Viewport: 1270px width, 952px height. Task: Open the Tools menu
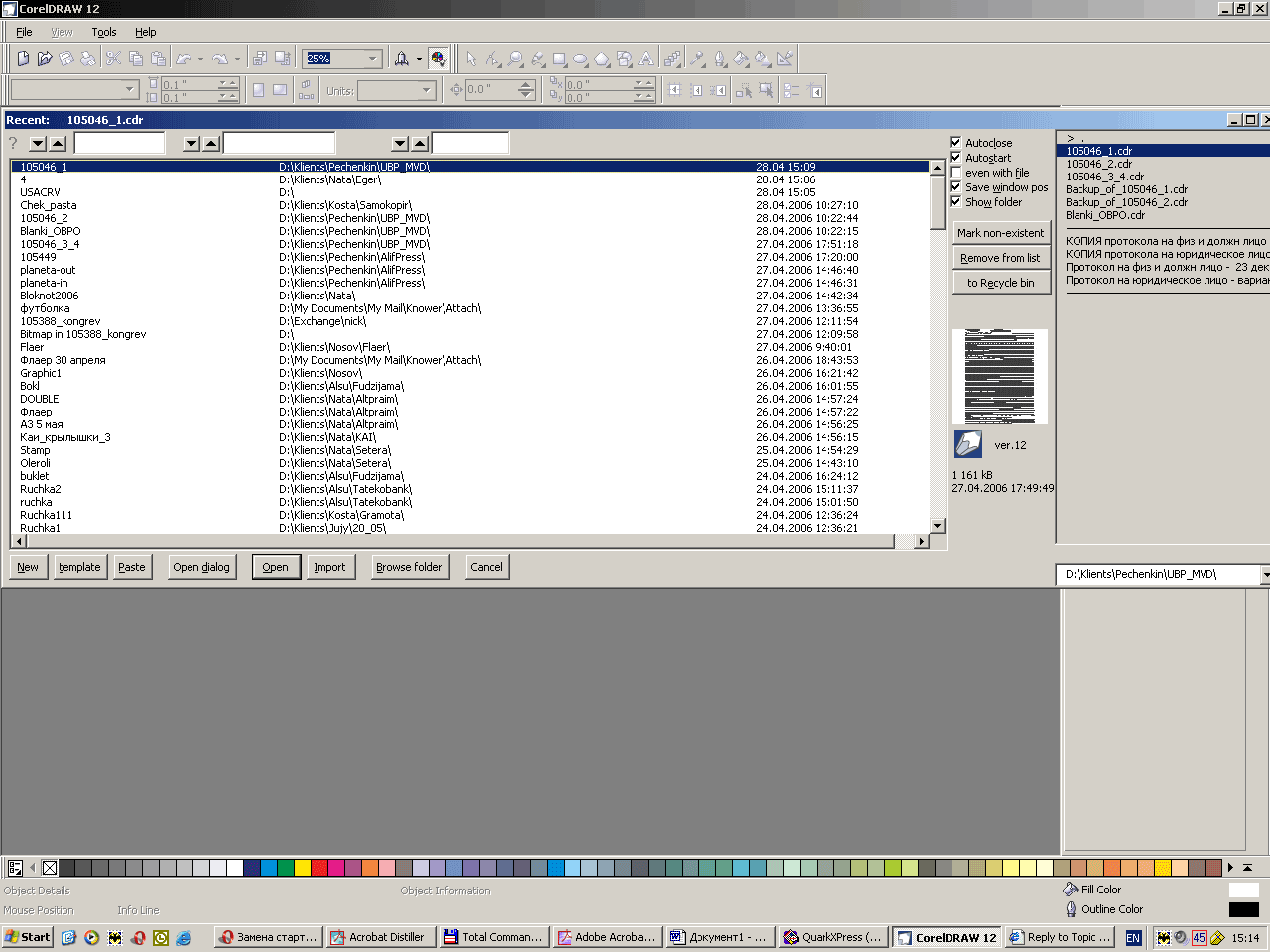[104, 32]
